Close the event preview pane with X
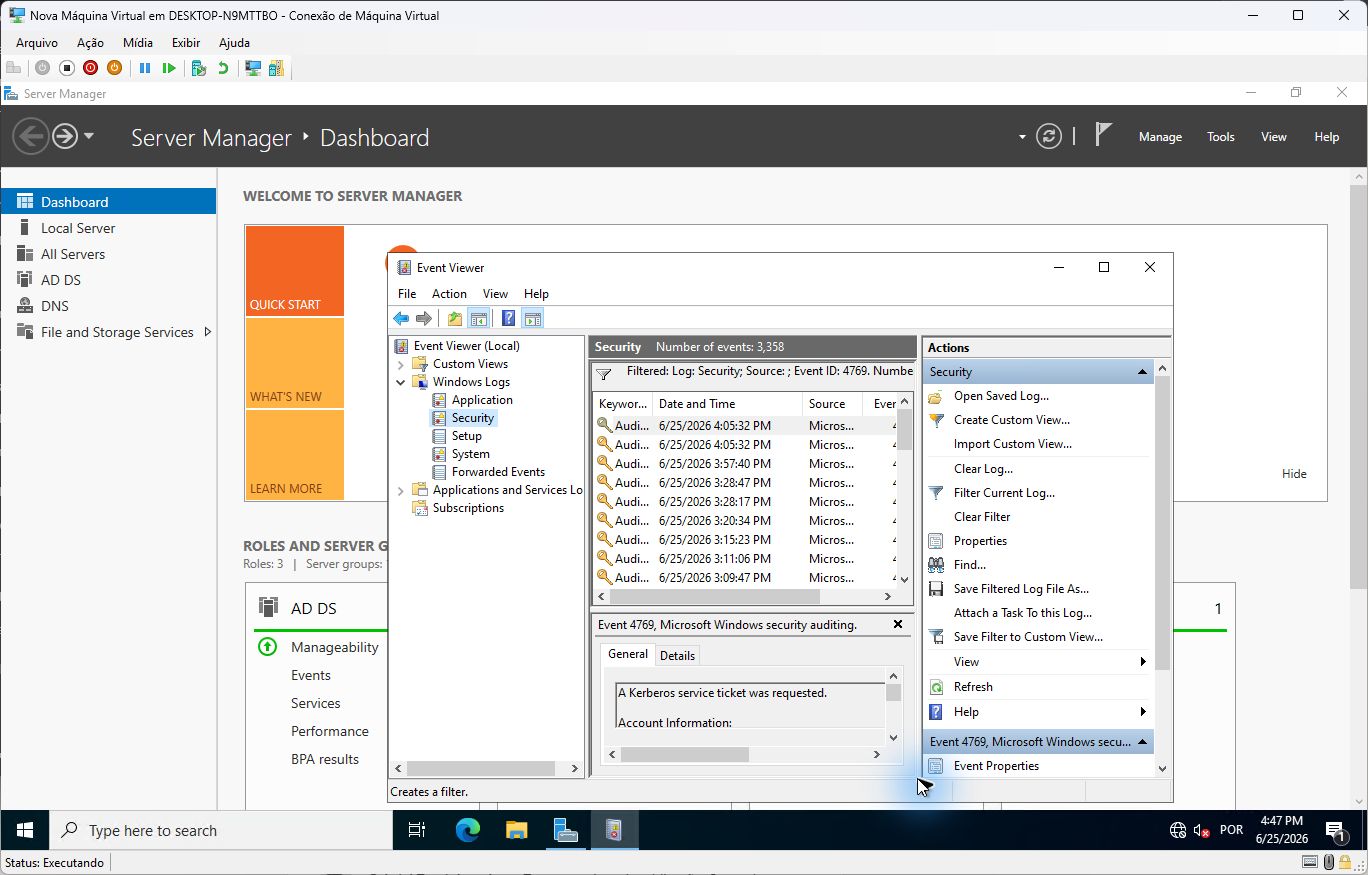This screenshot has width=1368, height=875. coord(898,624)
